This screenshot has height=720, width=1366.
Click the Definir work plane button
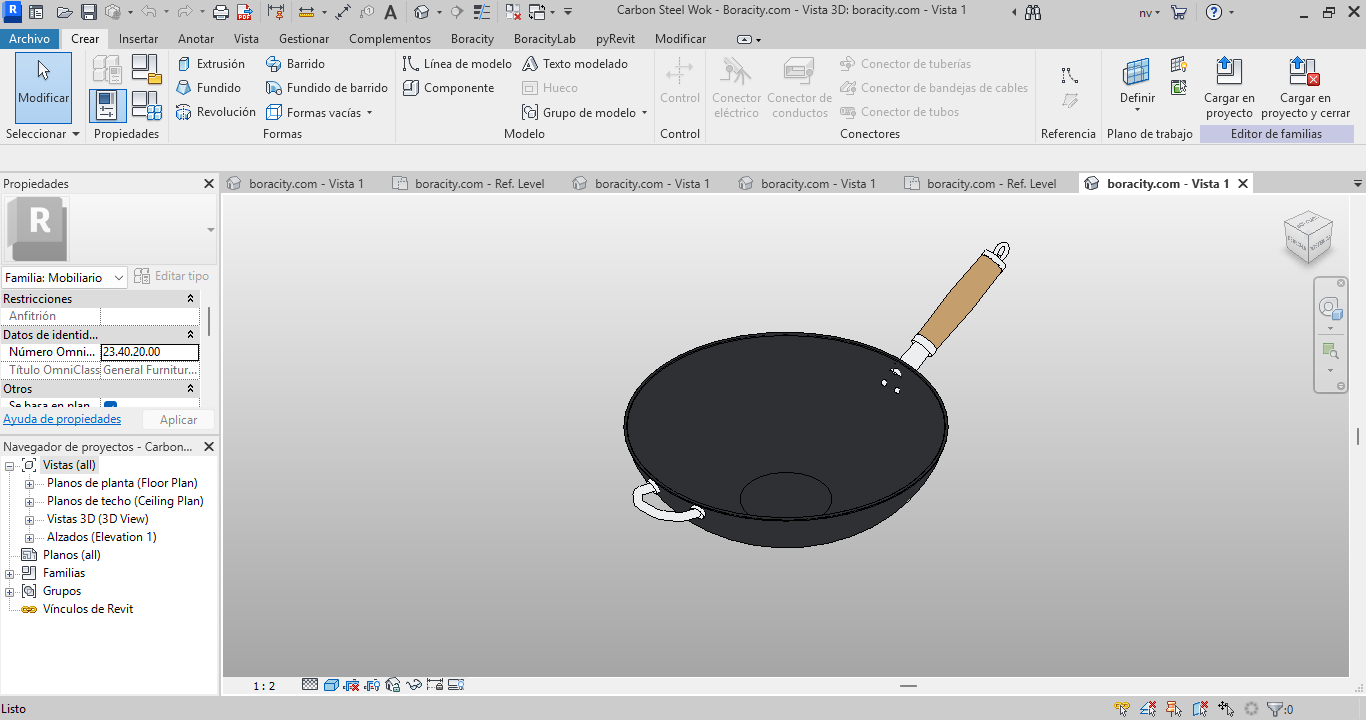coord(1137,85)
